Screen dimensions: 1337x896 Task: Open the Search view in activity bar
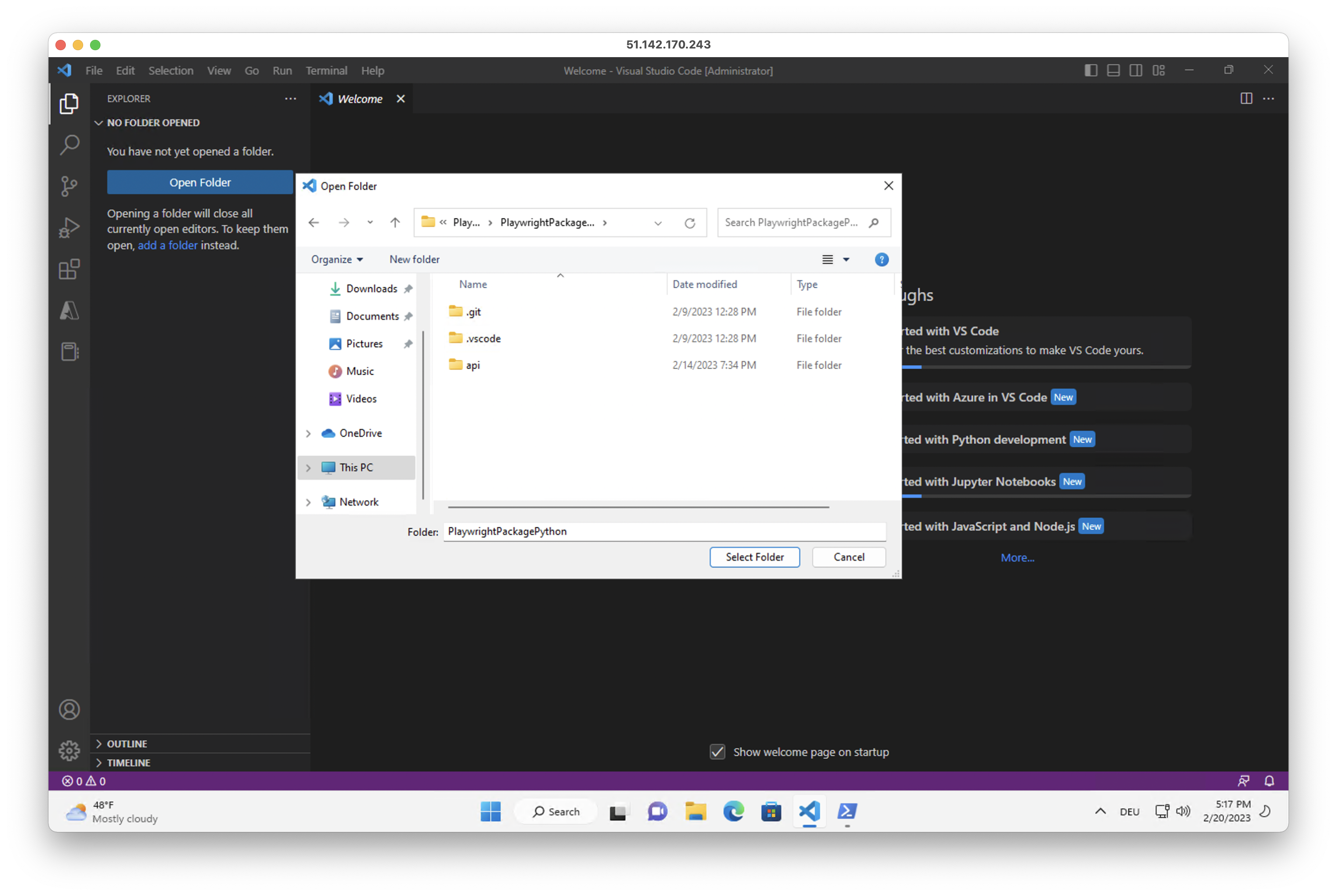tap(69, 145)
